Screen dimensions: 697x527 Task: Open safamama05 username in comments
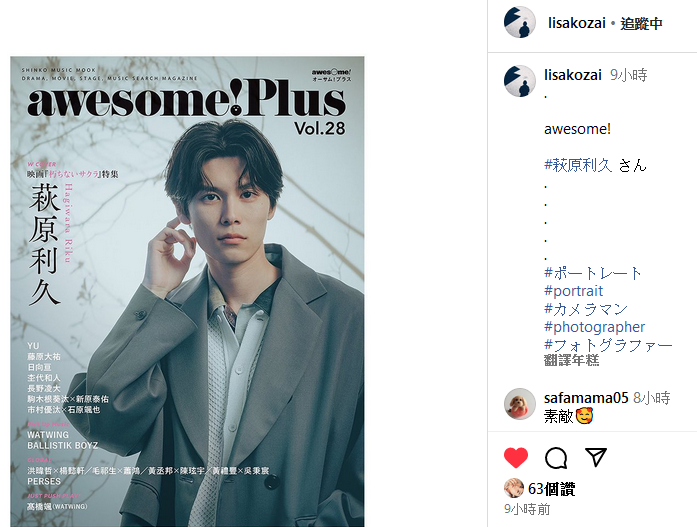[x=586, y=398]
